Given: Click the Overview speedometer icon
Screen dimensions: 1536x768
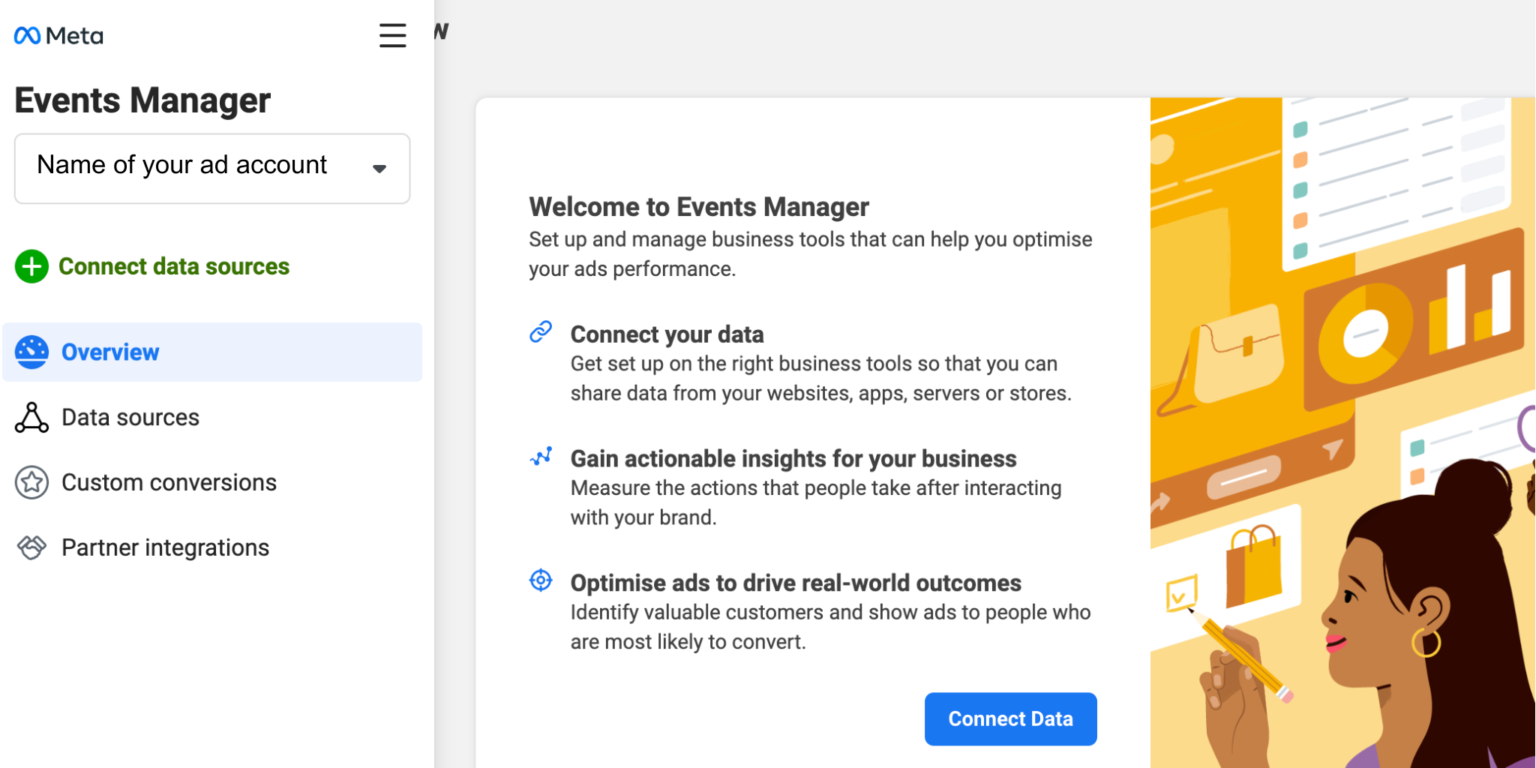Looking at the screenshot, I should pos(32,351).
